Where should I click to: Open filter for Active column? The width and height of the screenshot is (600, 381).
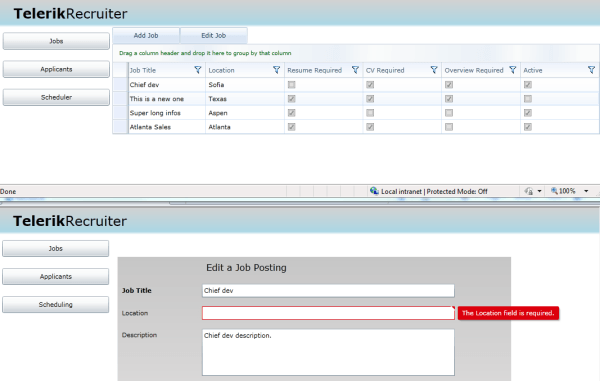tap(591, 70)
